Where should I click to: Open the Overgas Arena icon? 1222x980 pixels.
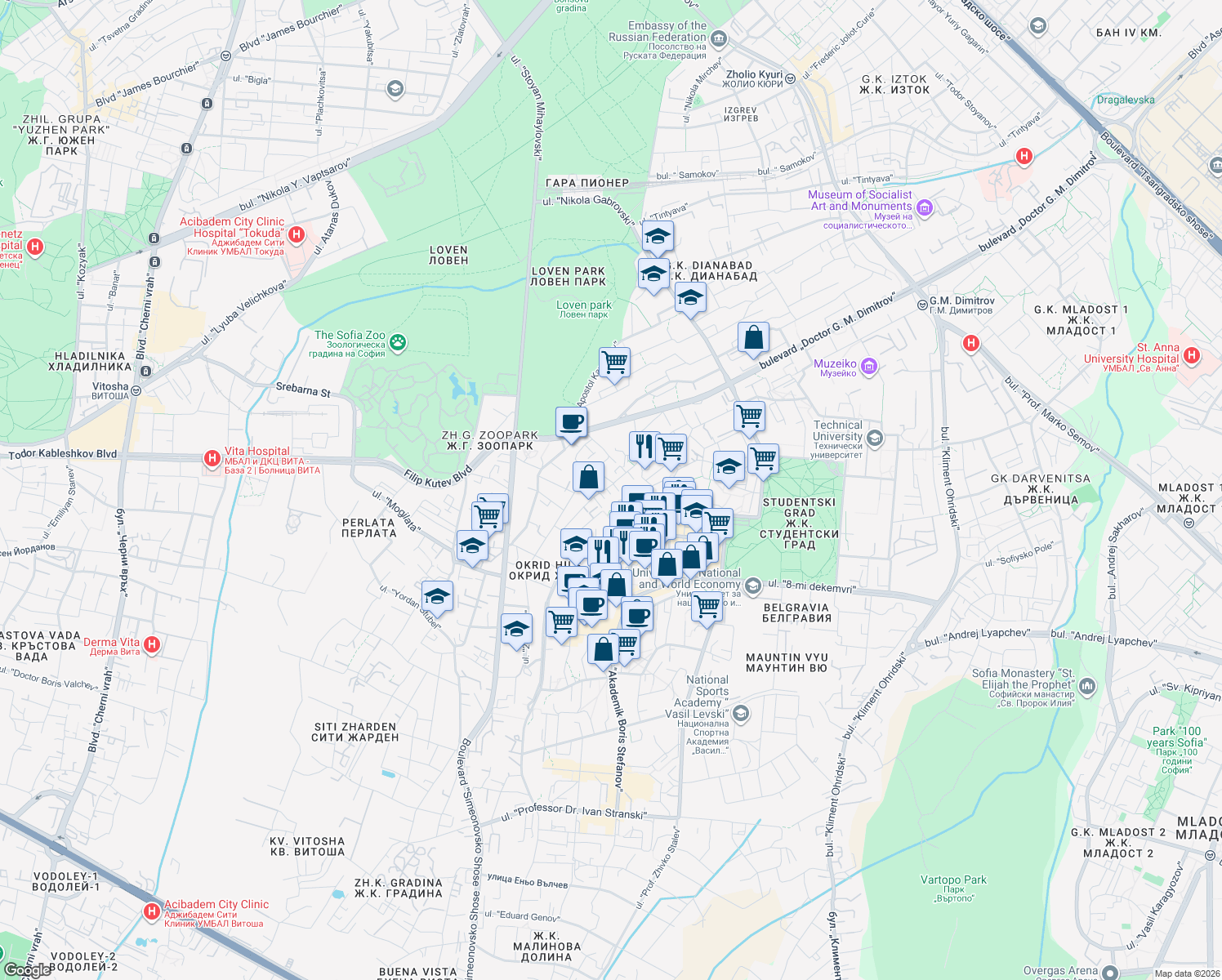(1109, 972)
